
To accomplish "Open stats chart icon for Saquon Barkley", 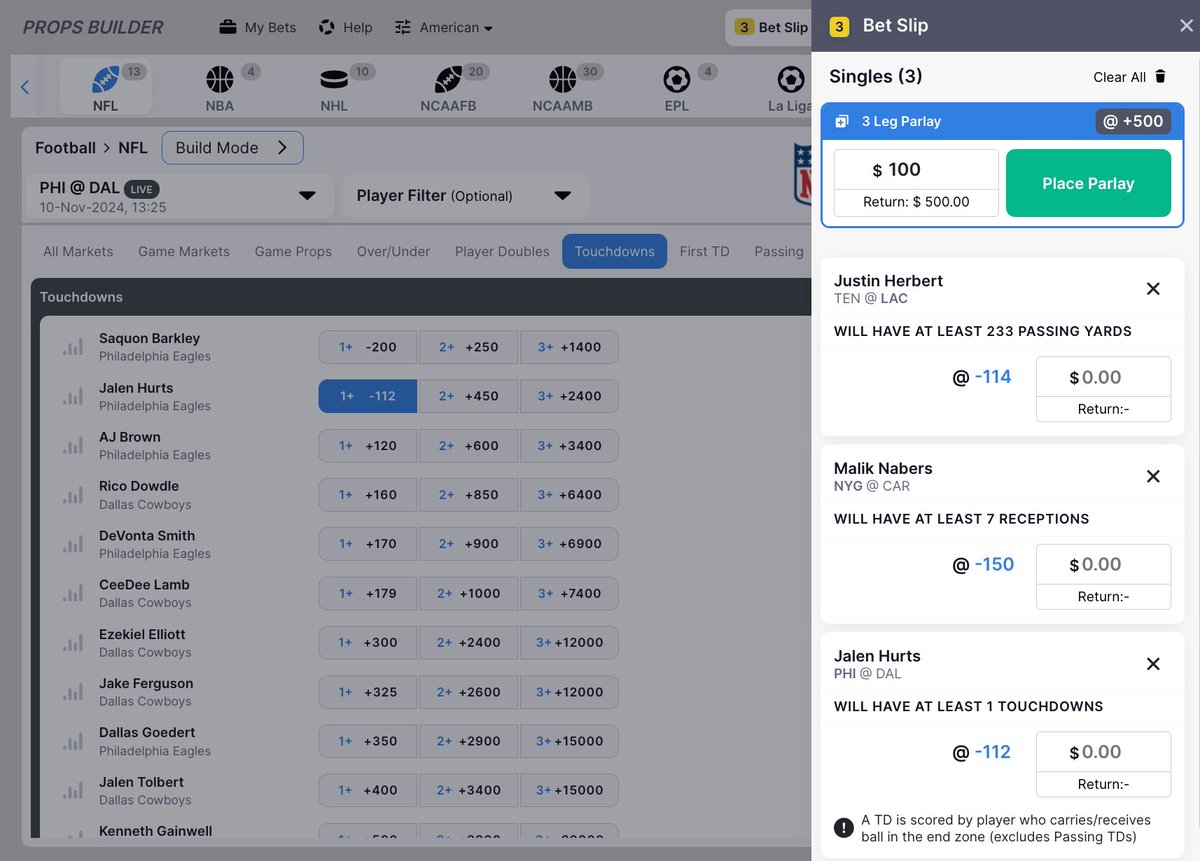I will (x=73, y=347).
